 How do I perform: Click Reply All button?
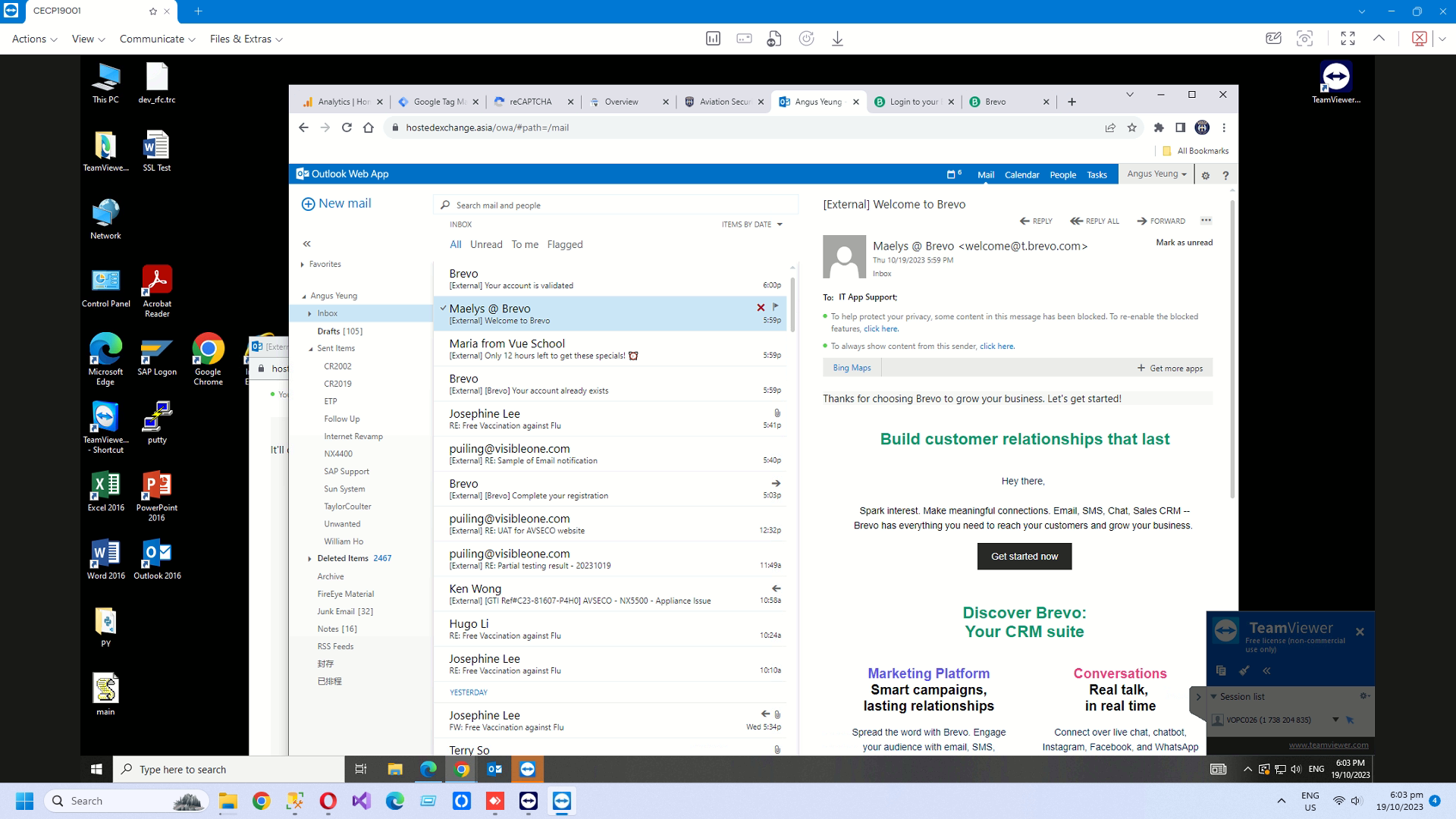click(1094, 221)
